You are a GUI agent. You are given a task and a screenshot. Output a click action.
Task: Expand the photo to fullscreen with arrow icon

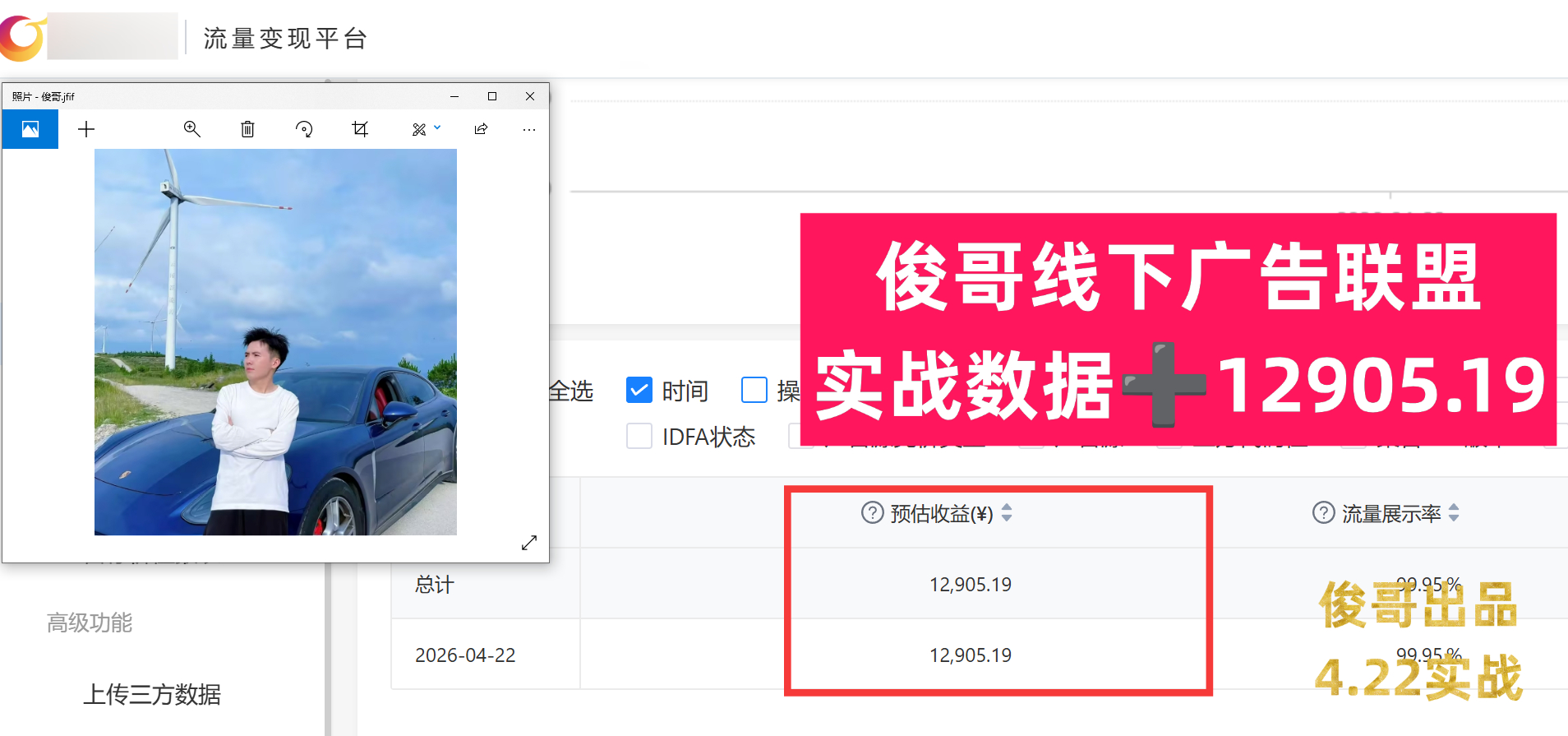pyautogui.click(x=529, y=543)
